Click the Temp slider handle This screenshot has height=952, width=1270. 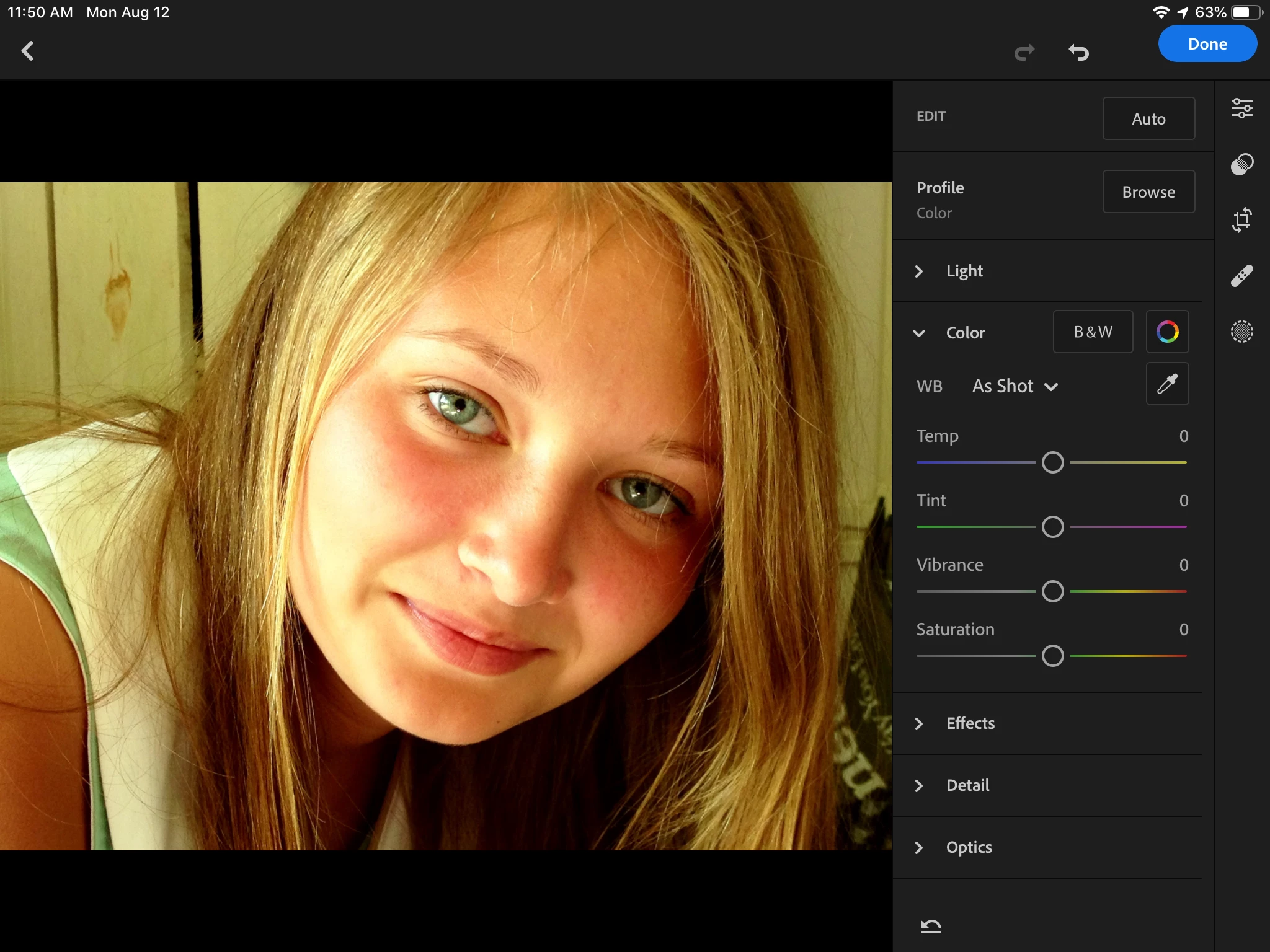1052,462
